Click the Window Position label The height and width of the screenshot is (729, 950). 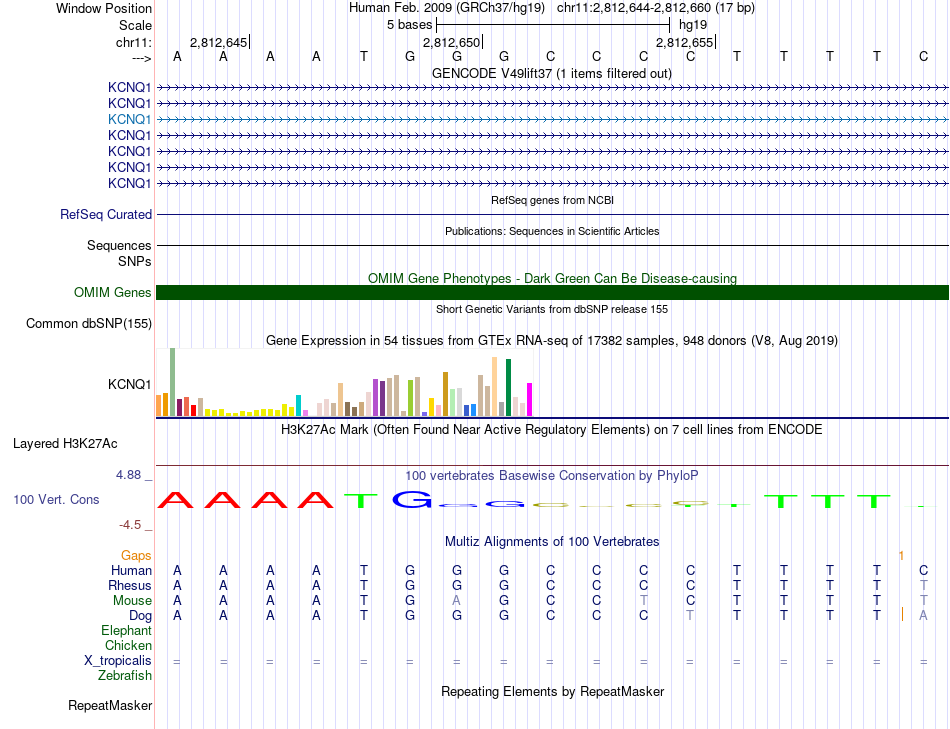coord(104,8)
